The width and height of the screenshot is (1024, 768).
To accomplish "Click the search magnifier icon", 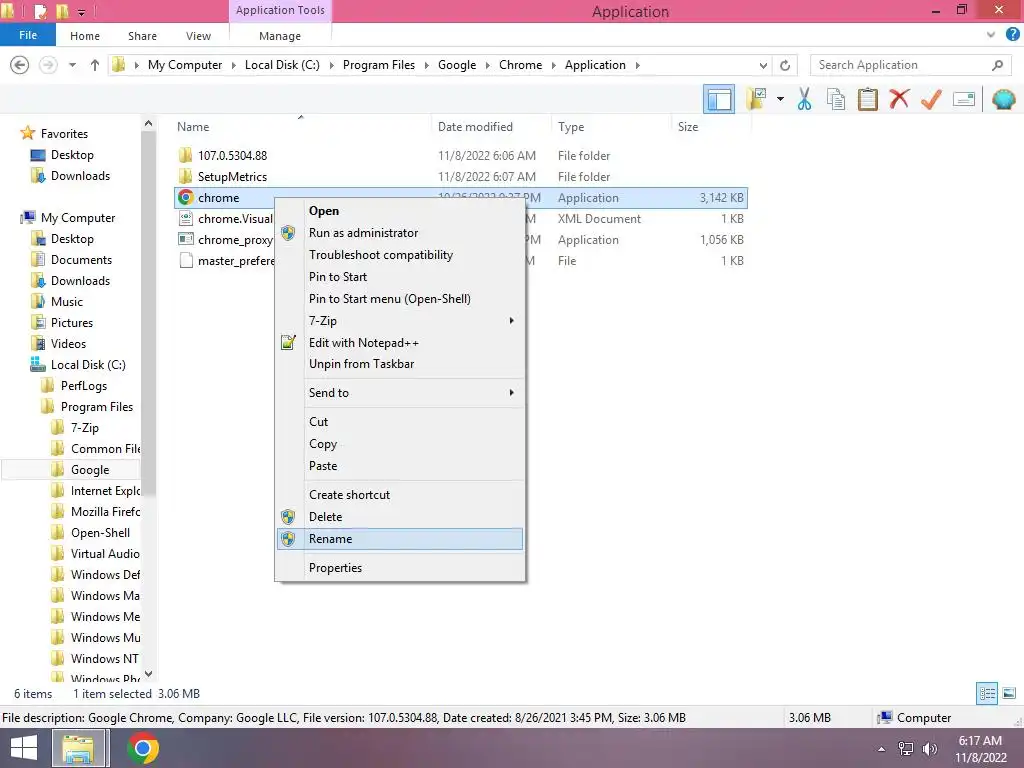I will 997,65.
